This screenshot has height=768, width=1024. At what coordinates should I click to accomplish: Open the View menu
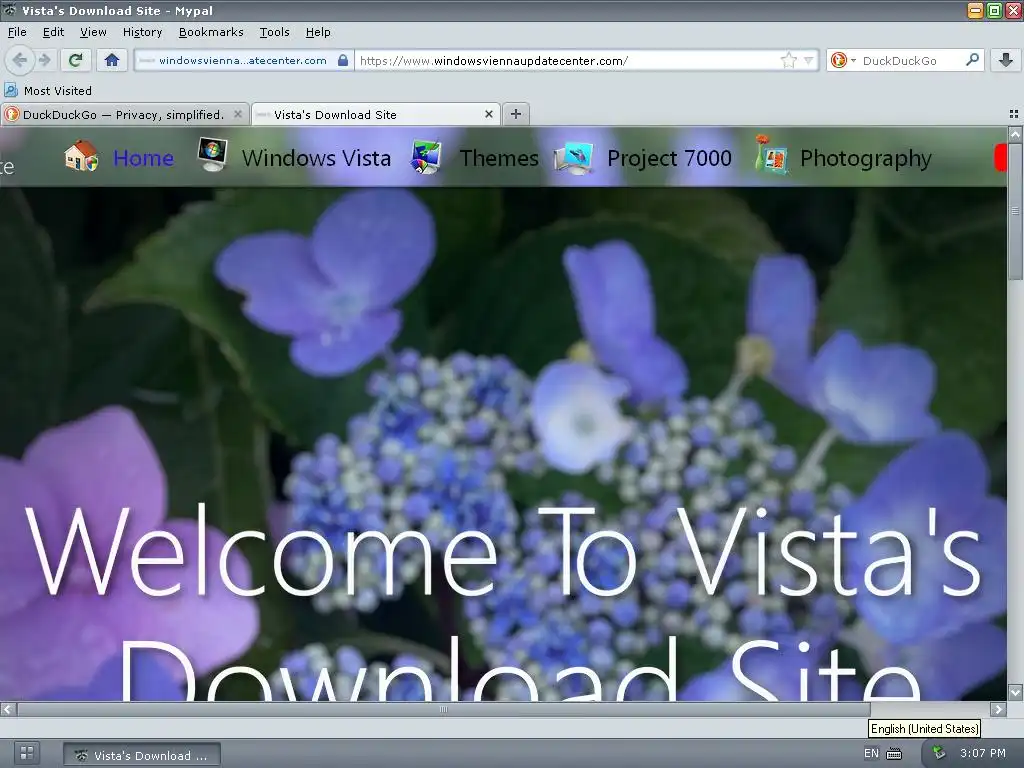point(93,32)
